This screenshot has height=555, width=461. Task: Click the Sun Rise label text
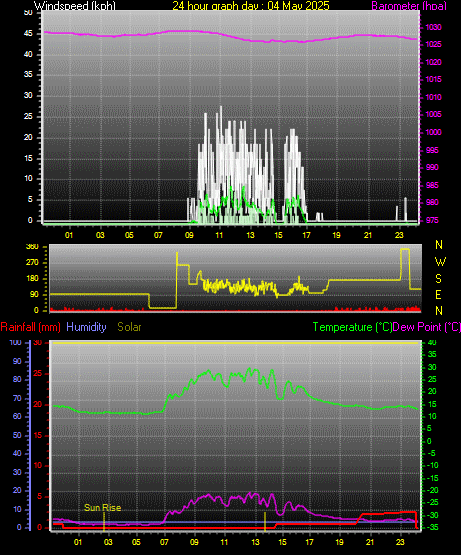[103, 508]
